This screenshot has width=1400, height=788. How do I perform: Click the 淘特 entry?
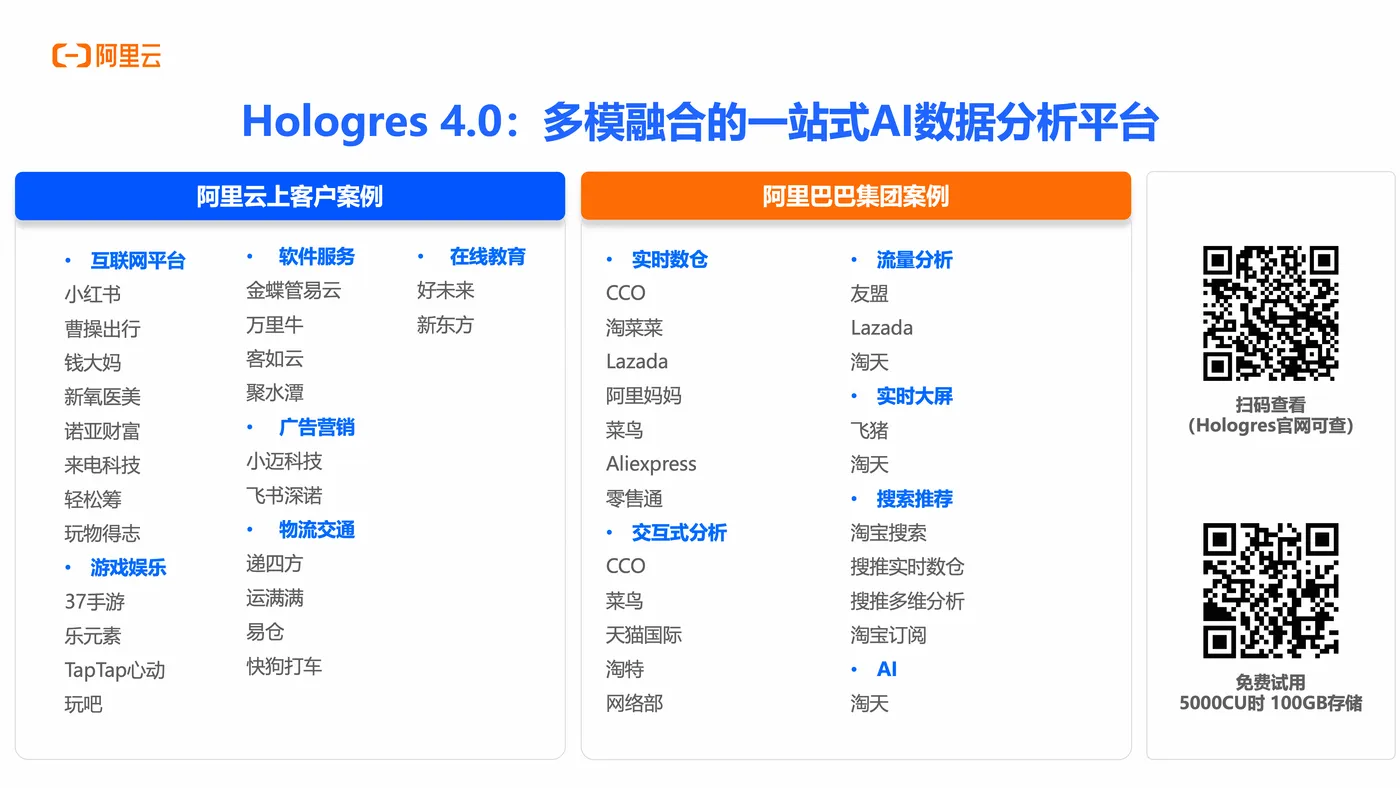(625, 670)
